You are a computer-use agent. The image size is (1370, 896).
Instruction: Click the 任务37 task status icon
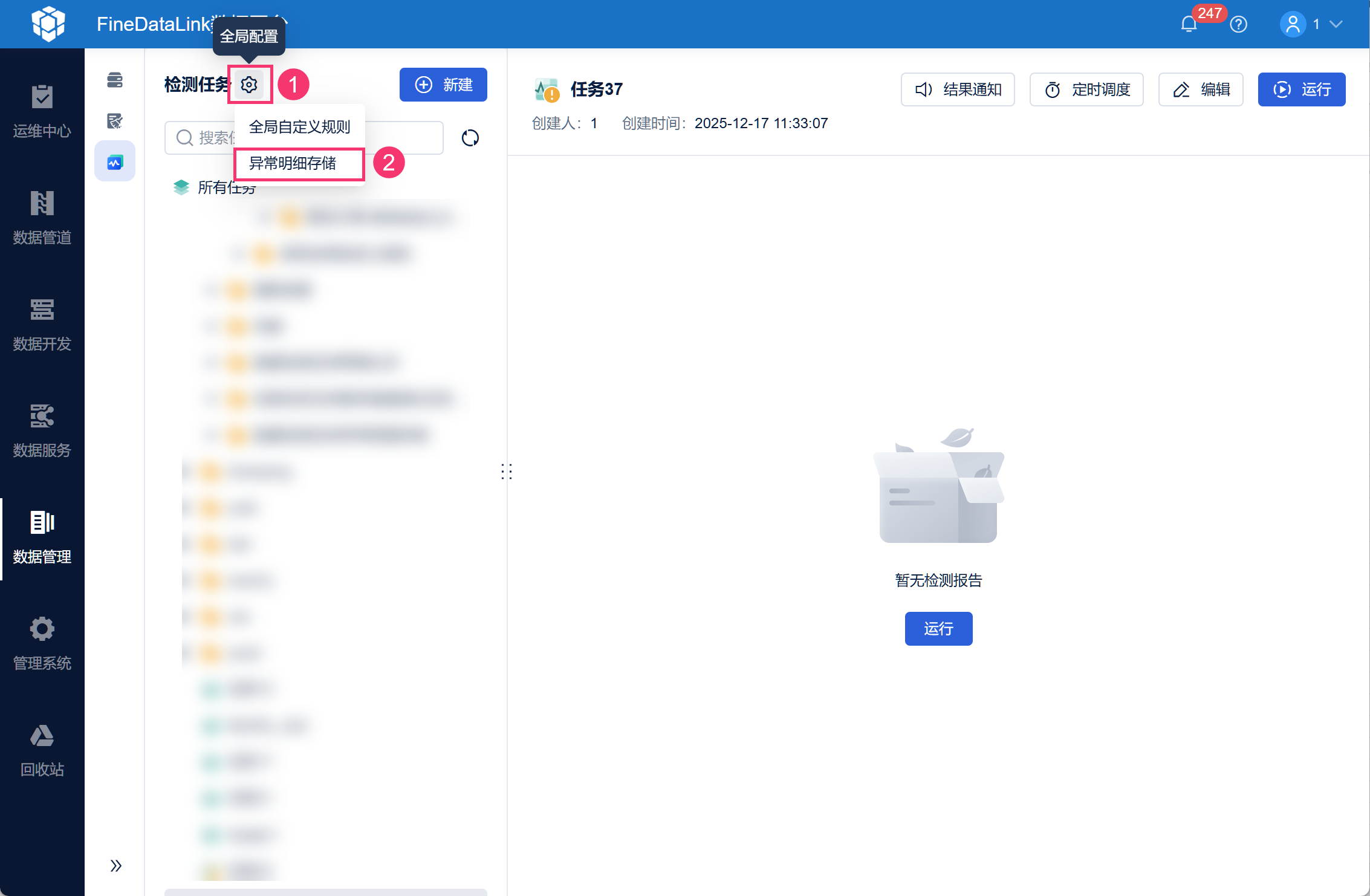point(547,90)
